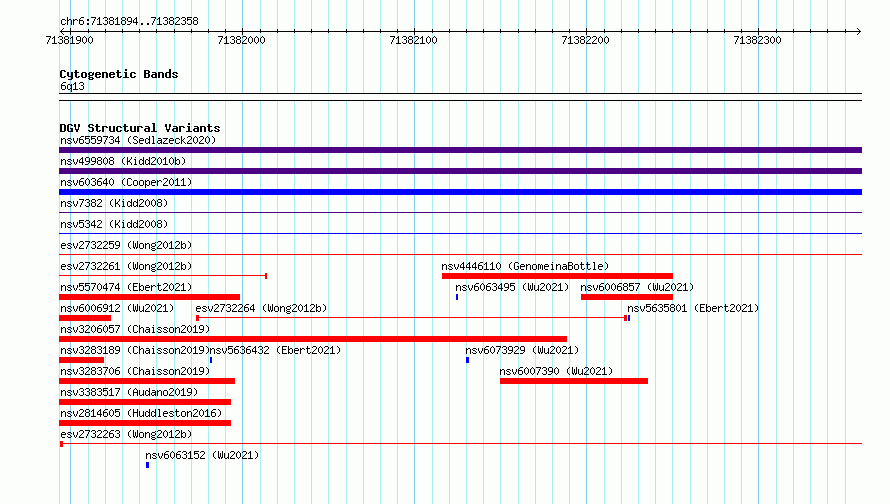Click the nsv2814605 (Huddleston2016) label
The height and width of the screenshot is (504, 890).
click(x=141, y=413)
